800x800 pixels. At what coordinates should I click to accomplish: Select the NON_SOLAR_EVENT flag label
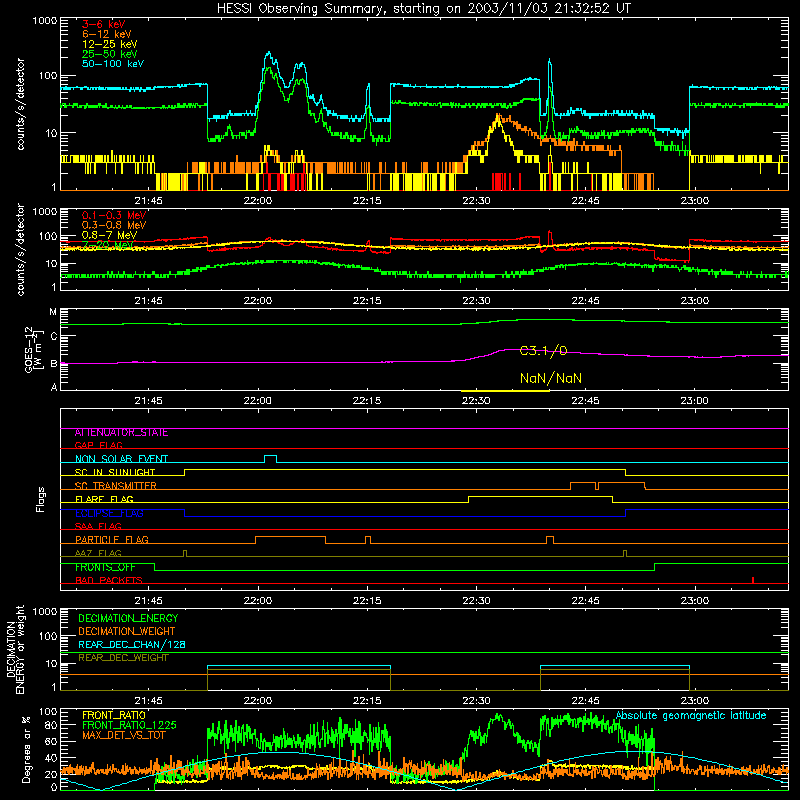tap(121, 459)
